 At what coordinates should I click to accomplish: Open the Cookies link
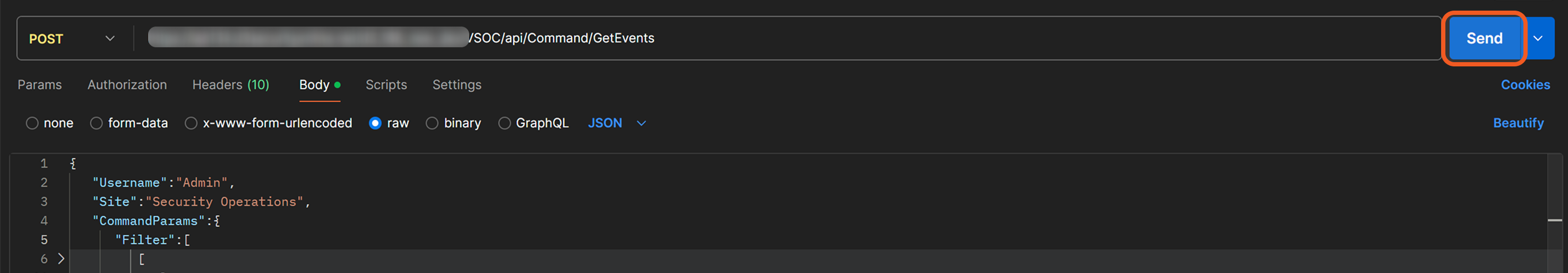[x=1525, y=84]
